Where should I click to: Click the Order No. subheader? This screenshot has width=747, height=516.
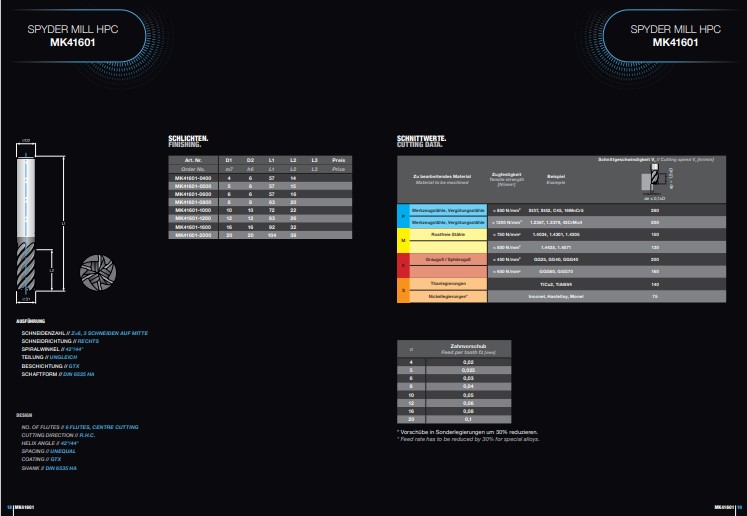click(193, 169)
